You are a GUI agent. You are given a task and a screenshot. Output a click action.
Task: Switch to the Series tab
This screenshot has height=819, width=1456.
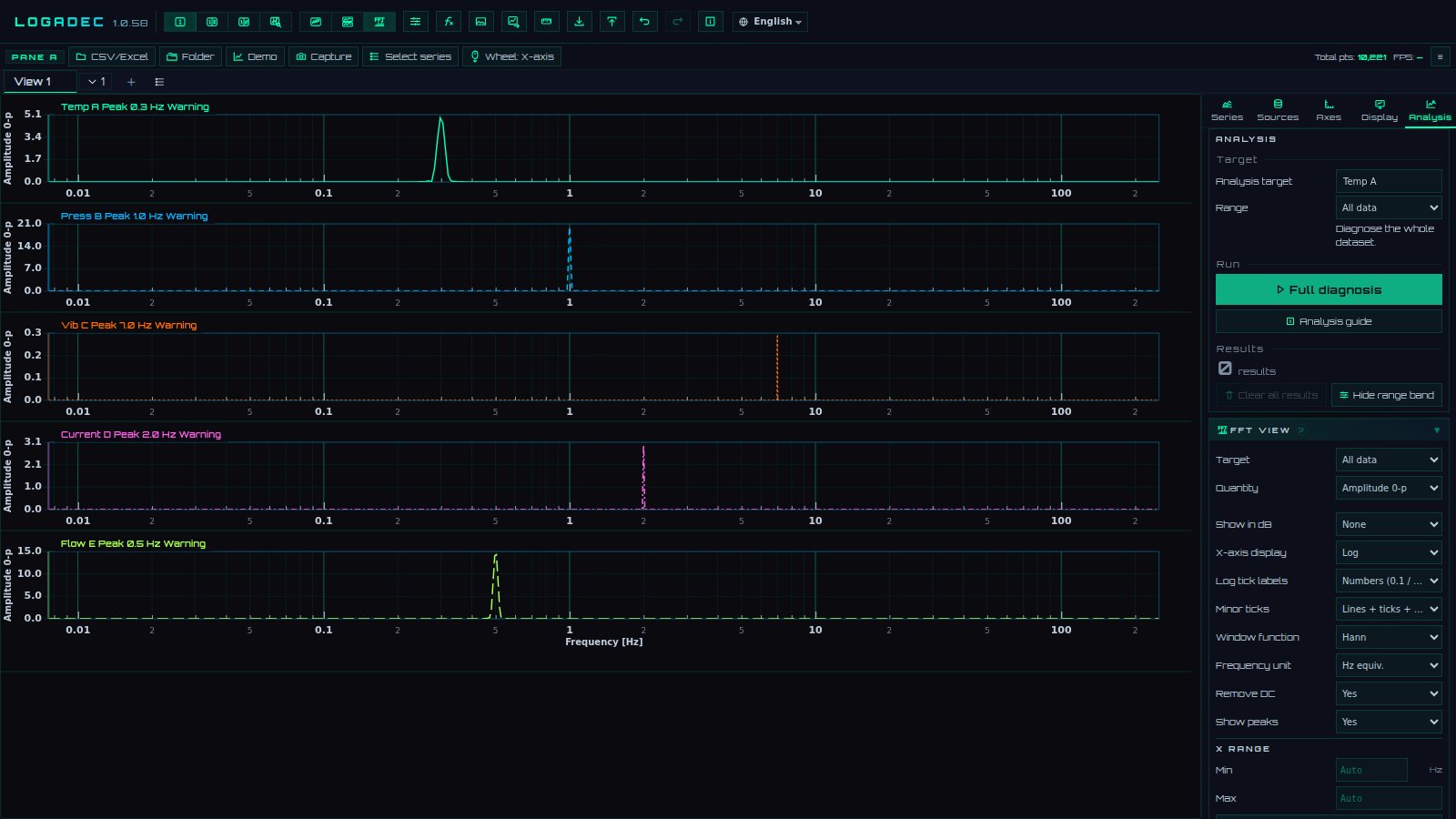tap(1227, 110)
